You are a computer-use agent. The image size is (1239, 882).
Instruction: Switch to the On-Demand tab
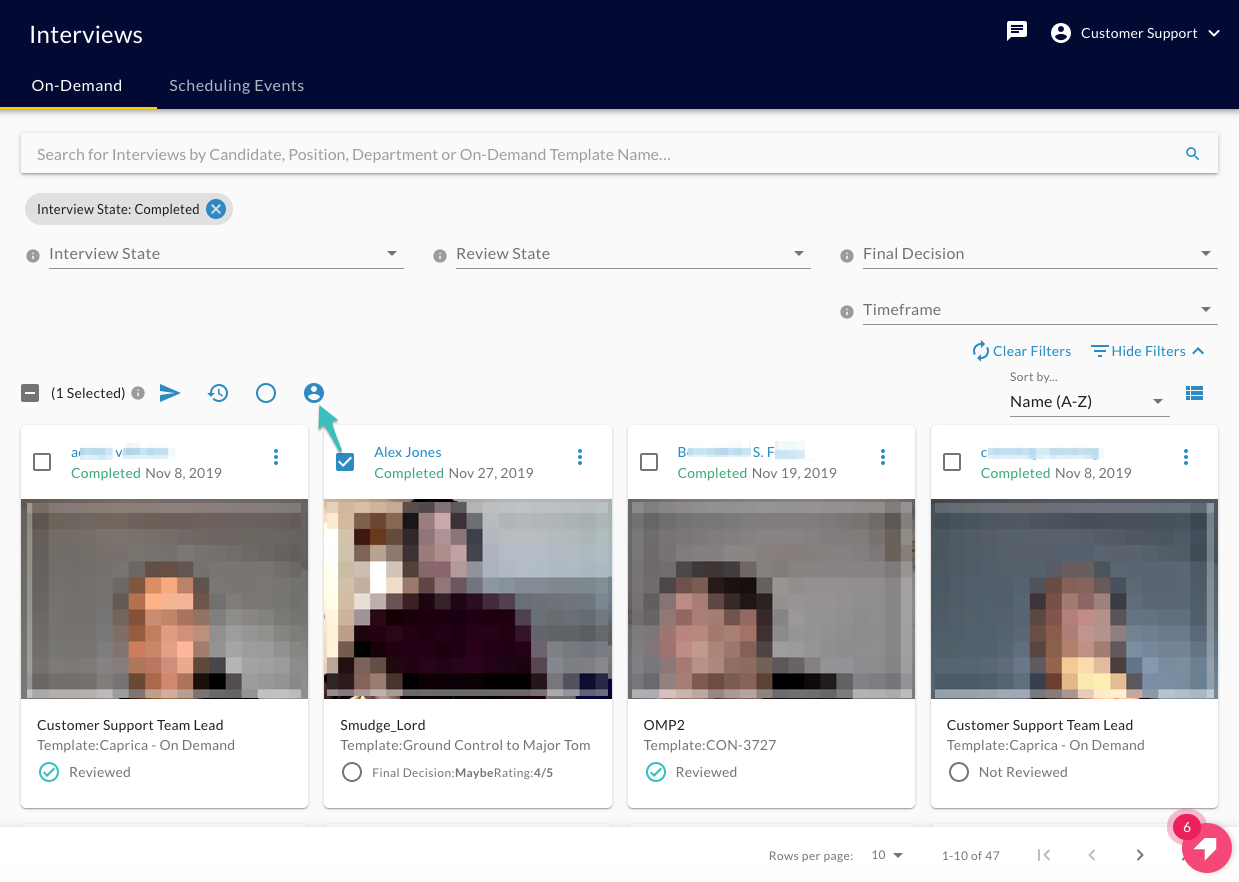[x=77, y=85]
